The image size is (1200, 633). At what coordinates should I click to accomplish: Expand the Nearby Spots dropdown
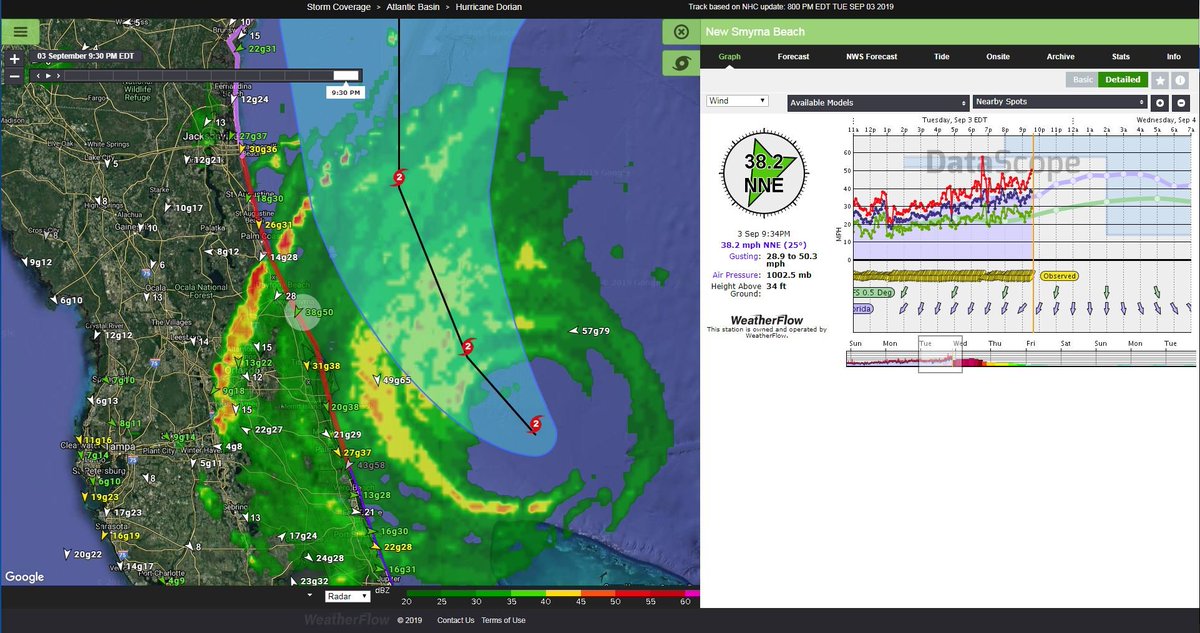[1059, 102]
